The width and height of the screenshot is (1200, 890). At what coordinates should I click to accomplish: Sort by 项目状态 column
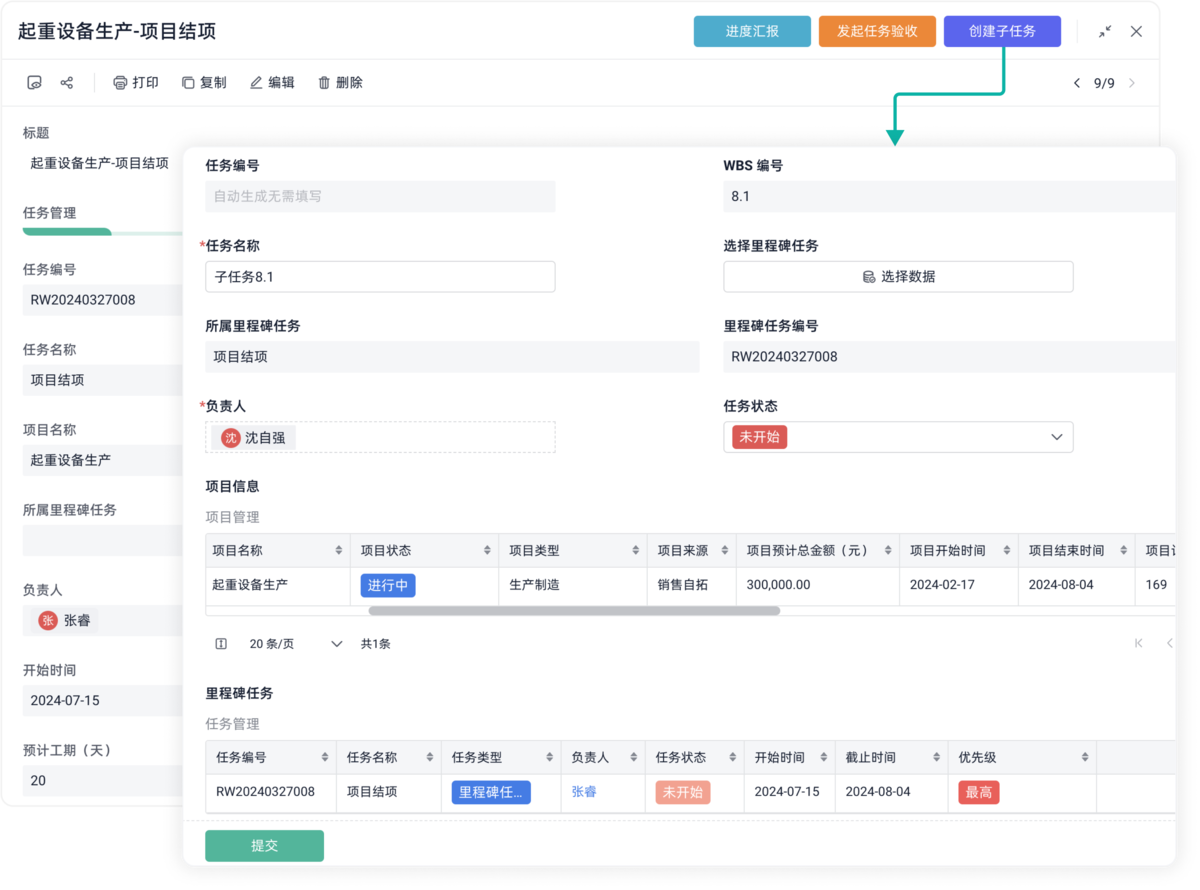(487, 551)
